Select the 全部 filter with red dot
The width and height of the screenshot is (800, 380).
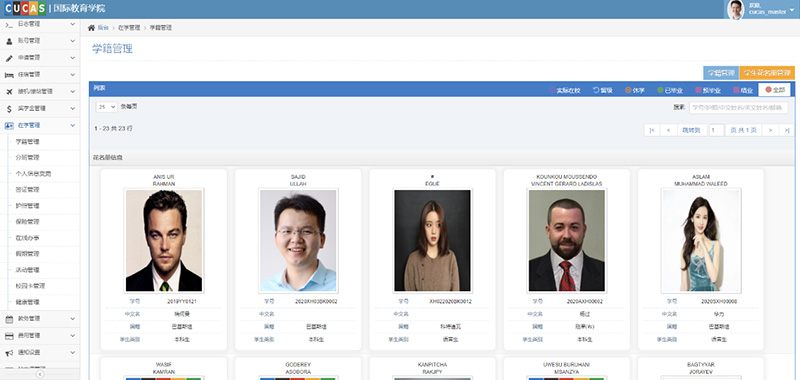click(774, 90)
